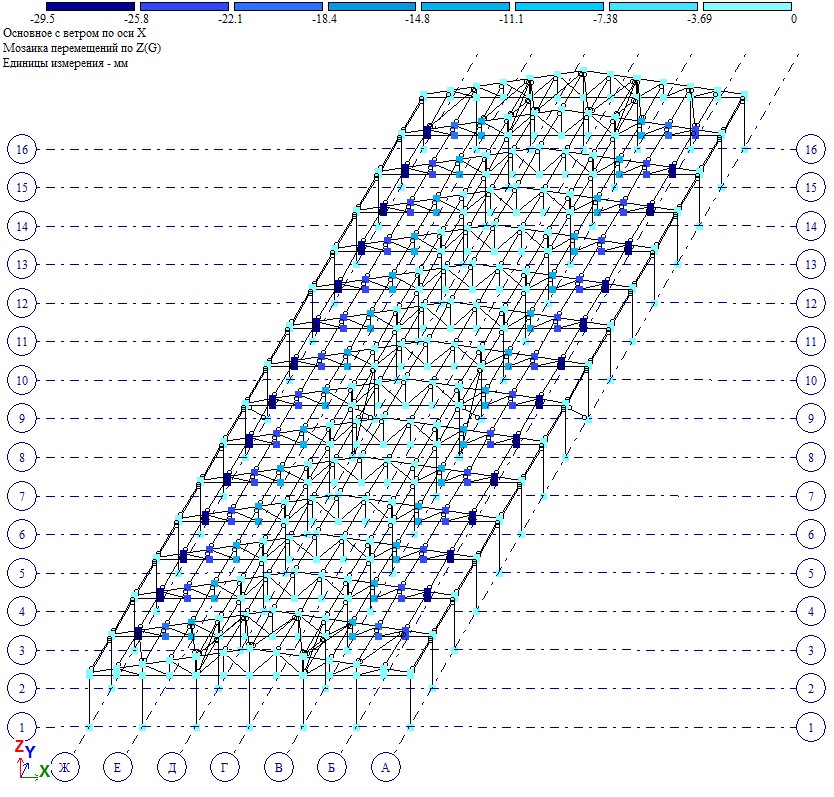This screenshot has width=834, height=797.
Task: Select axis marker 16 on the right side
Action: [x=809, y=149]
